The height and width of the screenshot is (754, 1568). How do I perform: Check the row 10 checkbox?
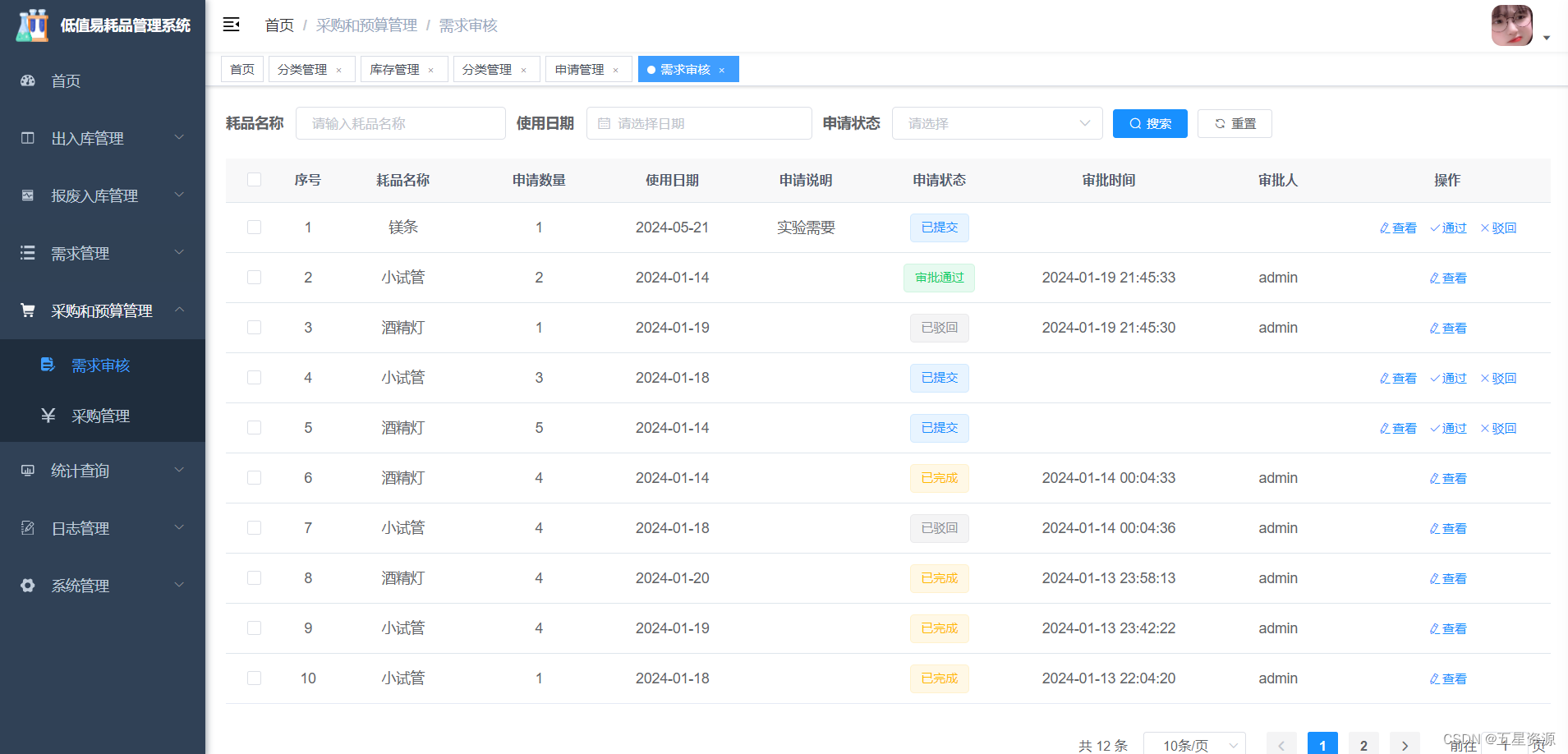click(x=255, y=678)
